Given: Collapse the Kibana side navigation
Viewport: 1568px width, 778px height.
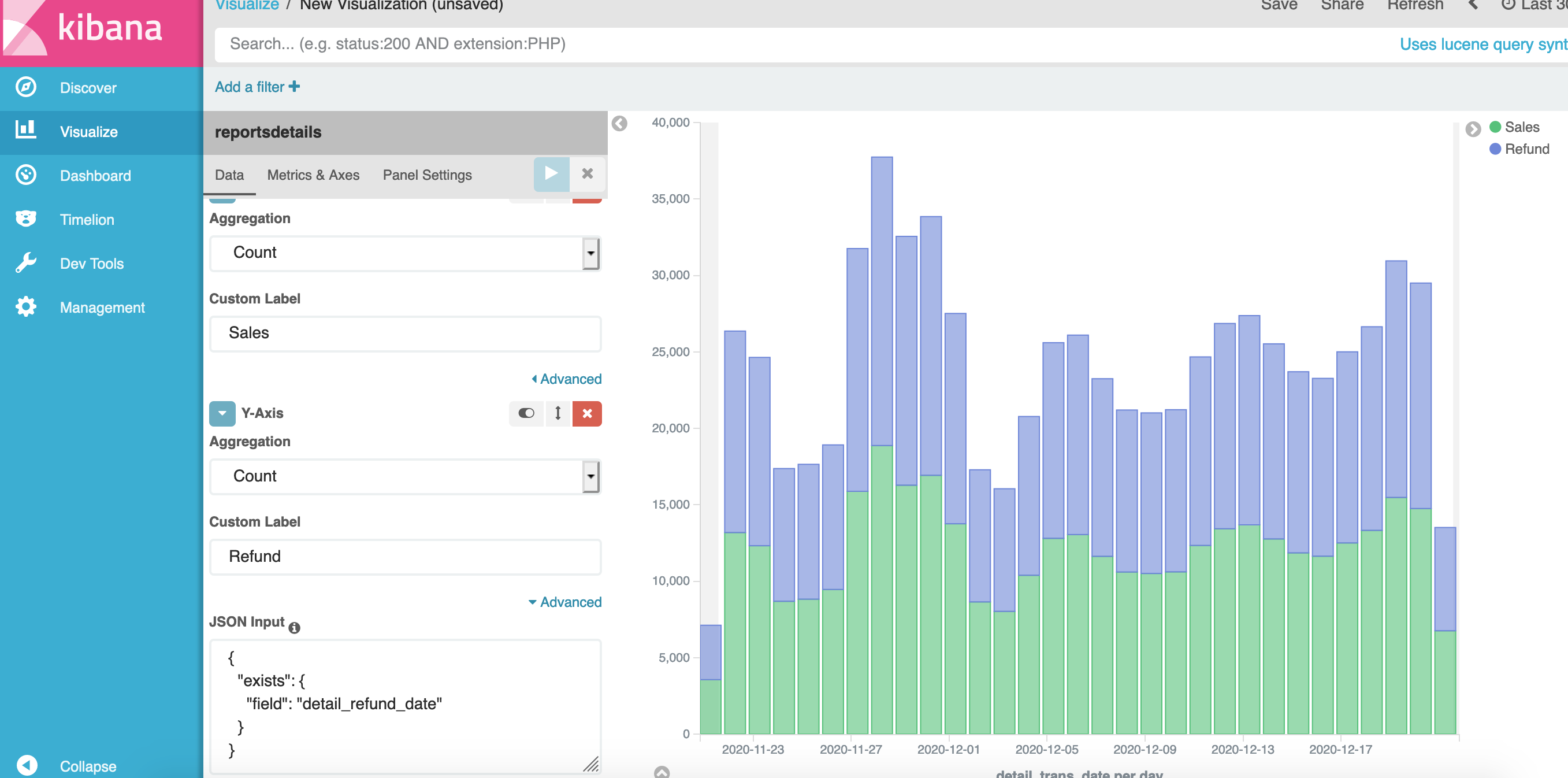Looking at the screenshot, I should tap(27, 765).
